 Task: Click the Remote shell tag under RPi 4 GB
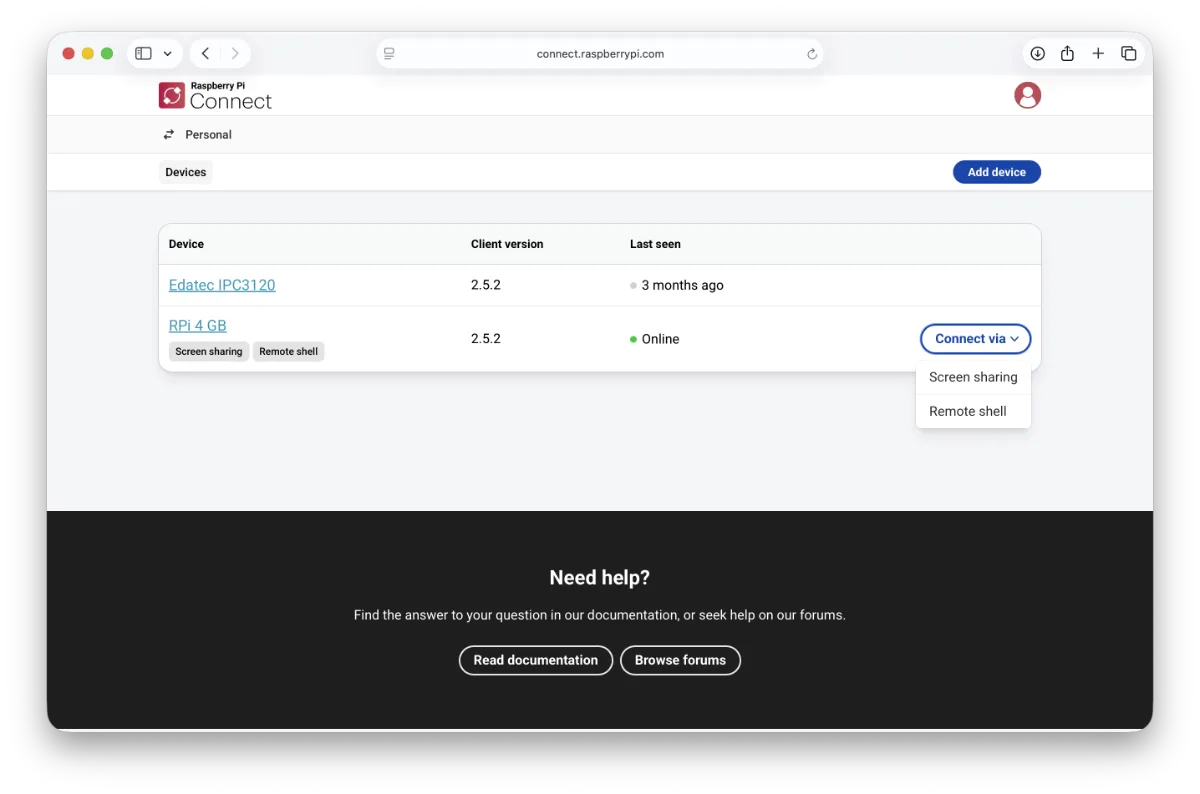(x=289, y=351)
